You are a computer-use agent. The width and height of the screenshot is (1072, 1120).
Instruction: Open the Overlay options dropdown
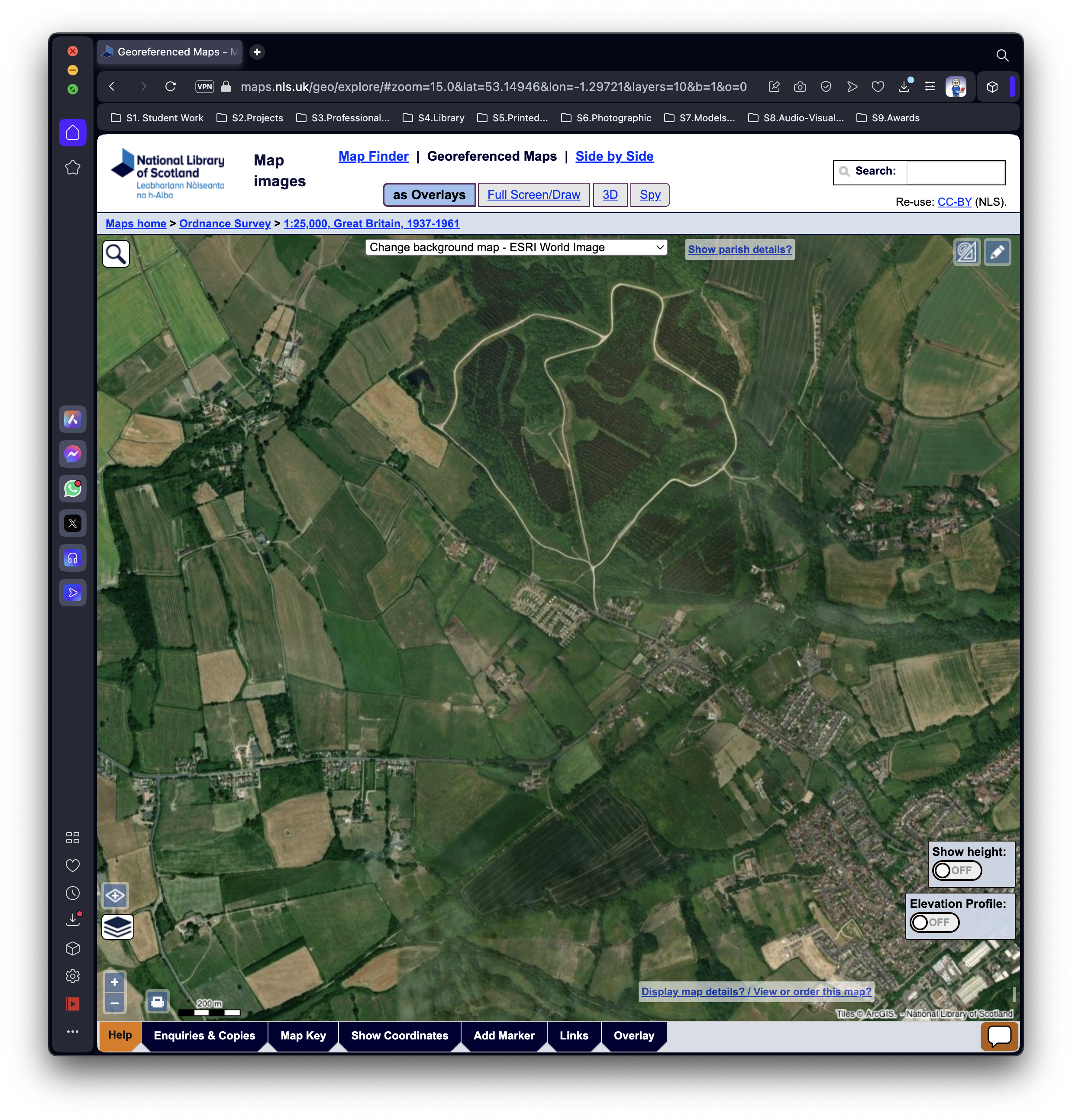pos(635,1036)
